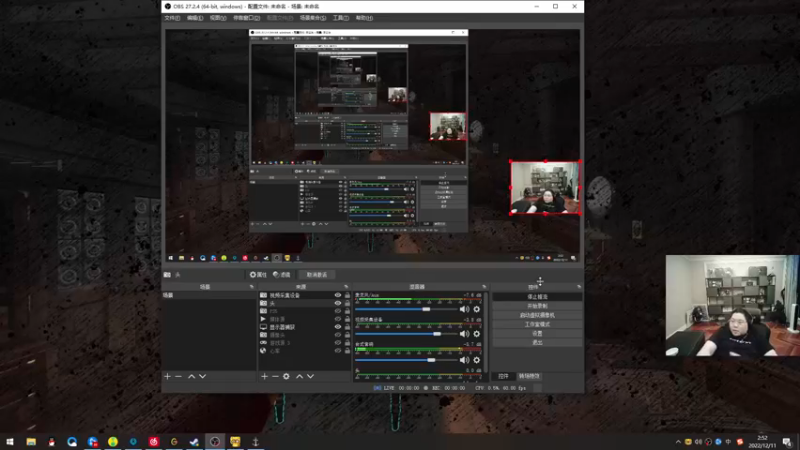Screen dimensions: 800x450
Task: Click the 停止推流 button
Action: click(537, 296)
